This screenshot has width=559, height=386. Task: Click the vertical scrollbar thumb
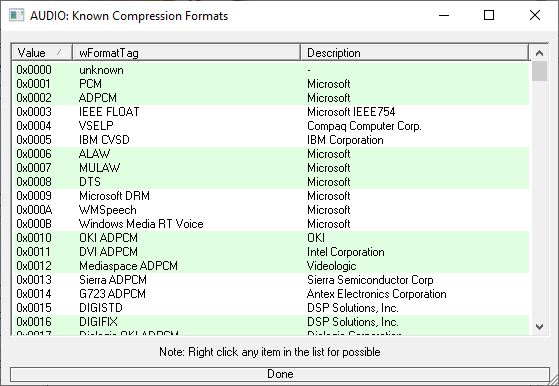coord(539,71)
